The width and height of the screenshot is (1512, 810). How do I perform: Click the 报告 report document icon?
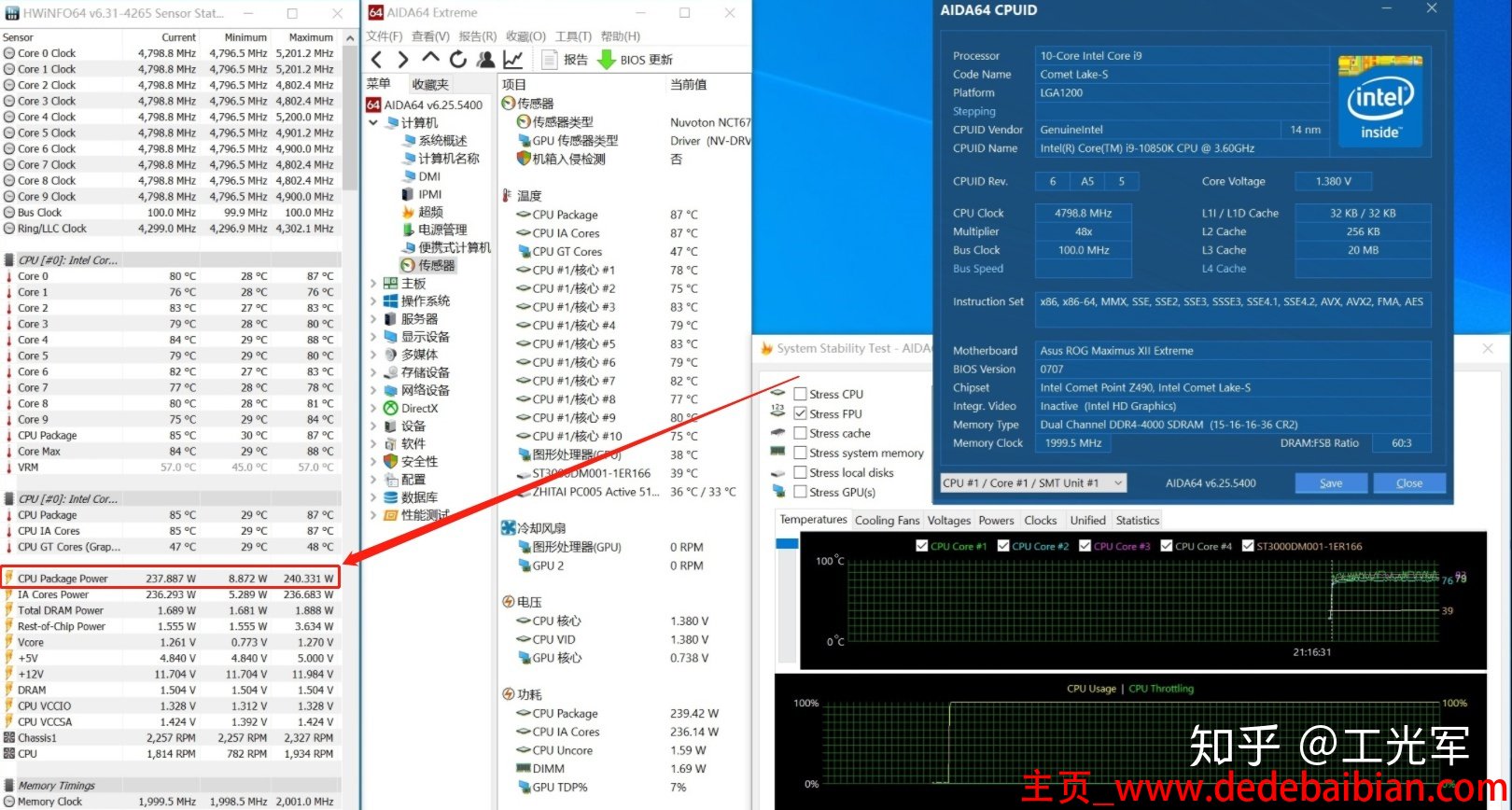(x=550, y=60)
